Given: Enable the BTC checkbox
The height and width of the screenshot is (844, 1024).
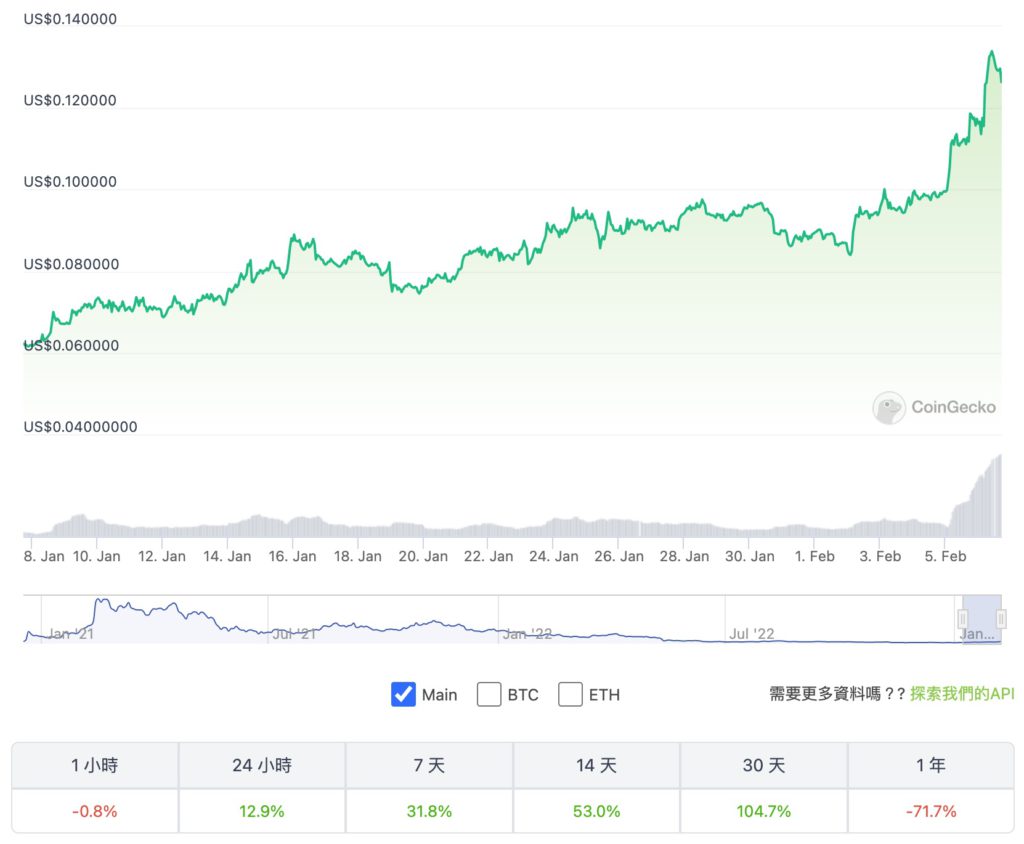Looking at the screenshot, I should (488, 694).
